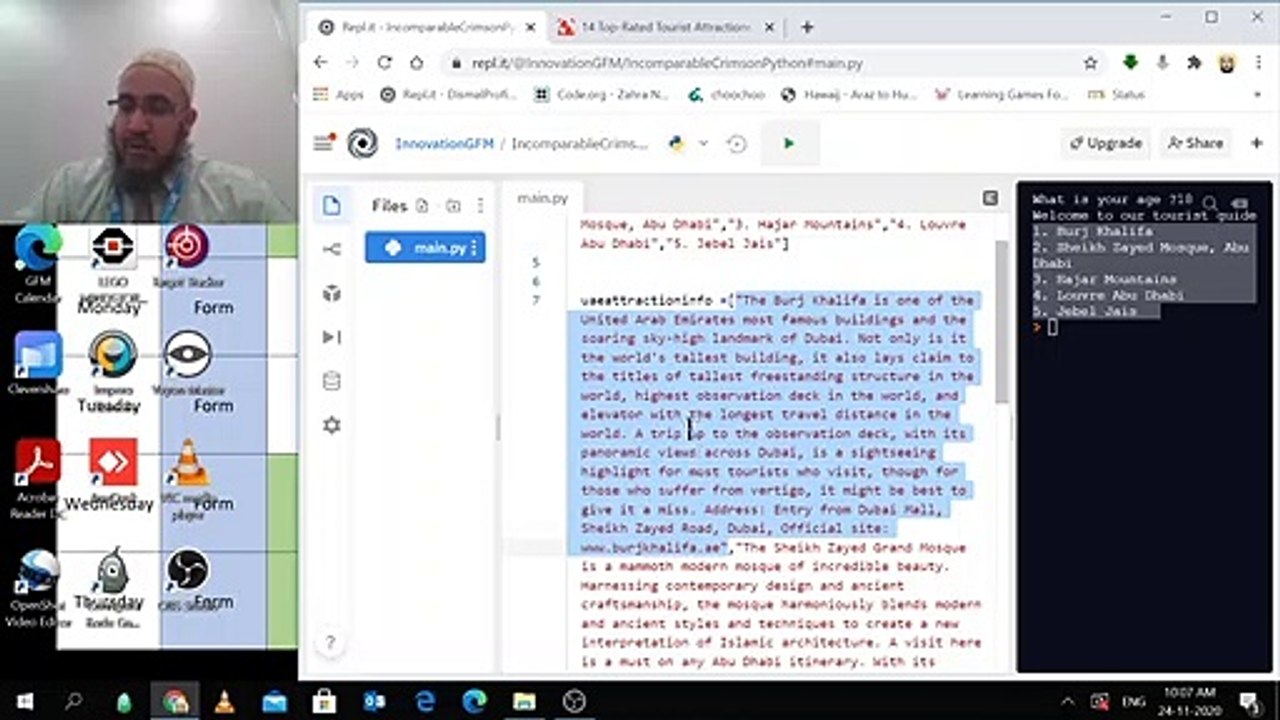1280x720 pixels.
Task: Close the Tourist Attractions browser tab
Action: 768,27
